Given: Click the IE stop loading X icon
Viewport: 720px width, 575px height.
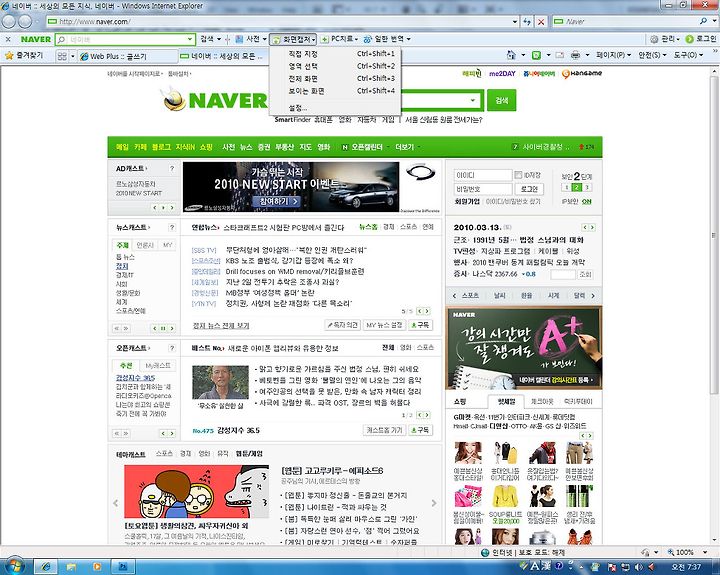Looking at the screenshot, I should pyautogui.click(x=541, y=22).
